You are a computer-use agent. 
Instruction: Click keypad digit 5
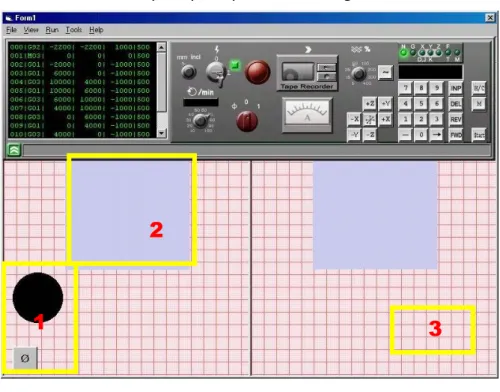tap(421, 104)
